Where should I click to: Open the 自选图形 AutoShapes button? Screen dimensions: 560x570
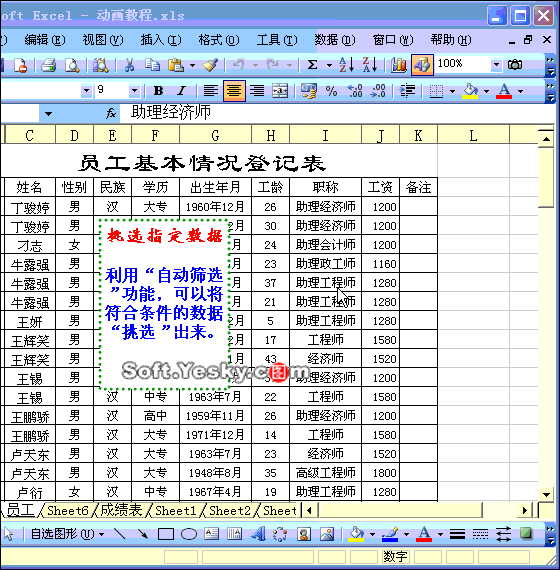pyautogui.click(x=67, y=534)
